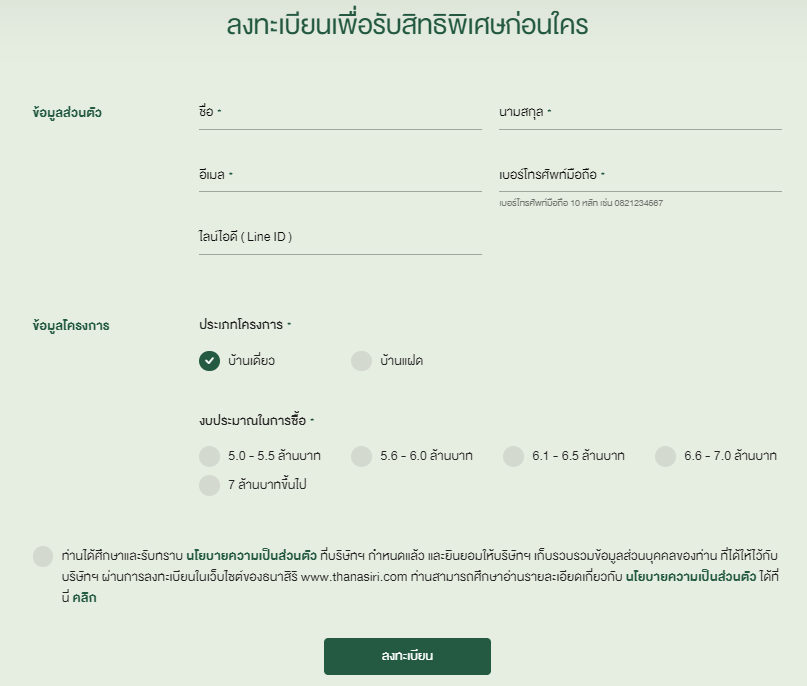Viewport: 807px width, 686px height.
Task: Click the บ้านแฝด option label text
Action: pyautogui.click(x=401, y=361)
